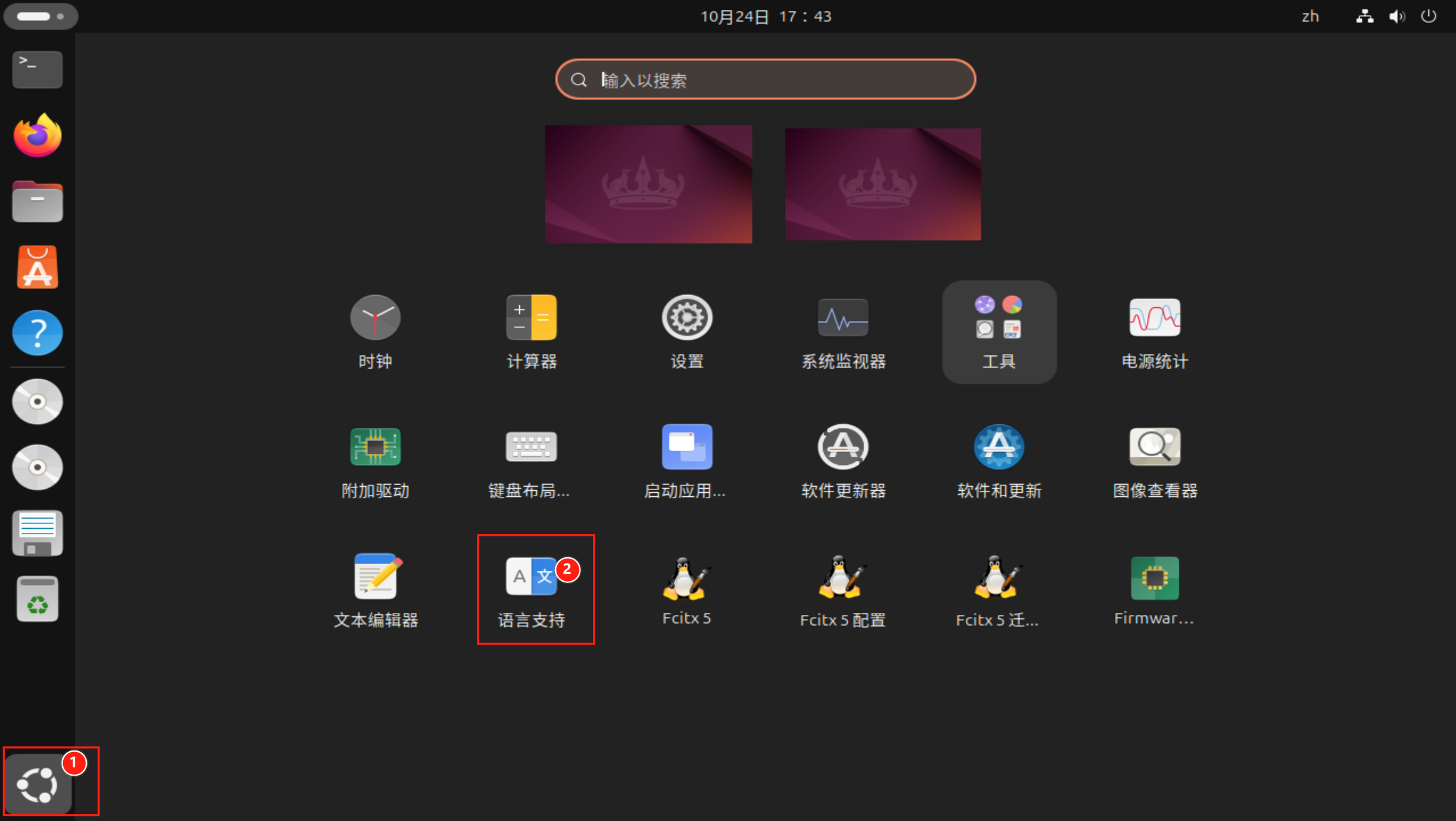This screenshot has width=1456, height=821.
Task: Launch Image Viewer (图像查看器)
Action: [1154, 447]
